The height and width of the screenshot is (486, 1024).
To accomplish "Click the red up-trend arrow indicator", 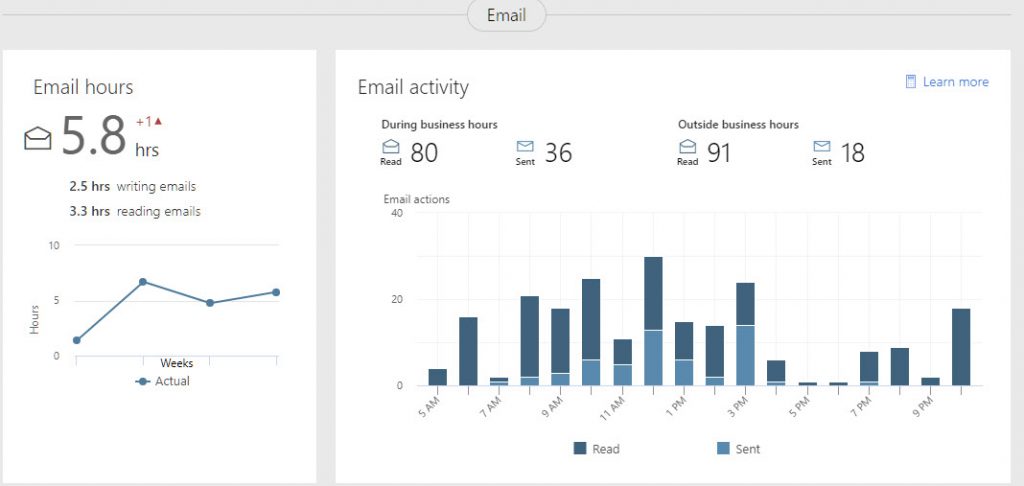I will click(x=158, y=122).
